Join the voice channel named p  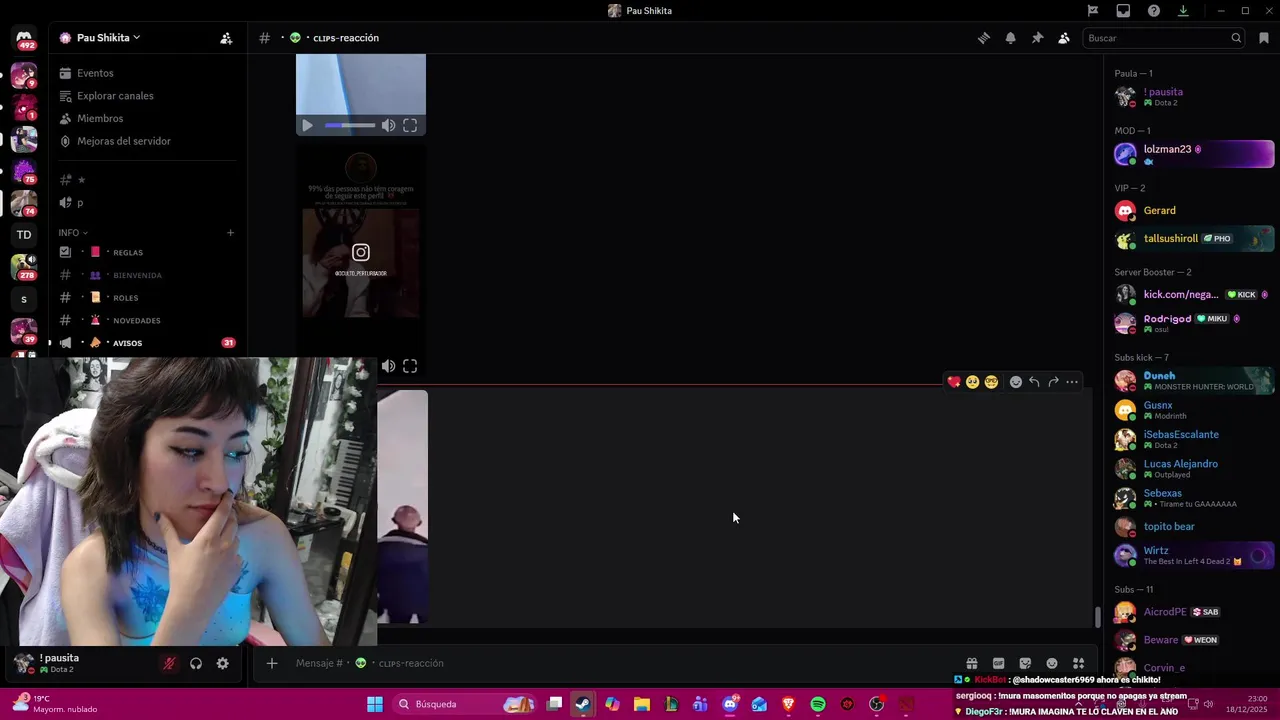point(148,202)
